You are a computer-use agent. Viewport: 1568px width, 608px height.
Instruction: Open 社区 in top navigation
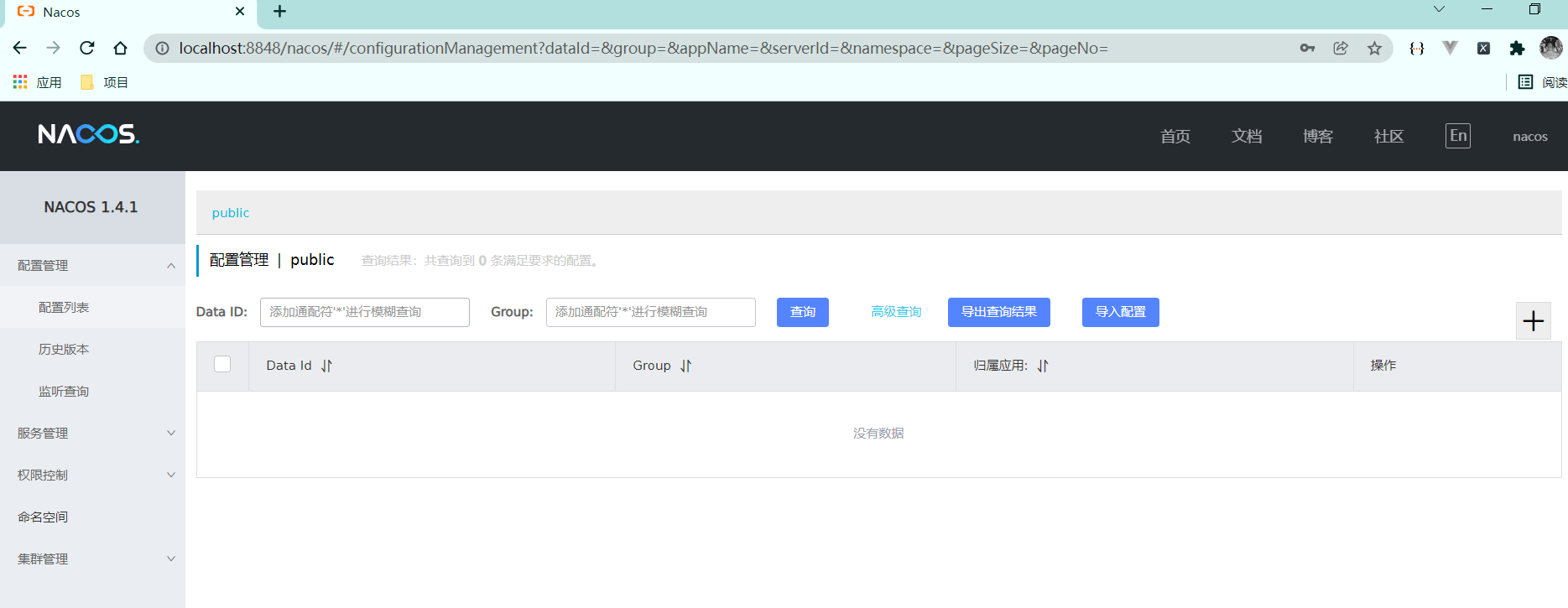coord(1389,137)
